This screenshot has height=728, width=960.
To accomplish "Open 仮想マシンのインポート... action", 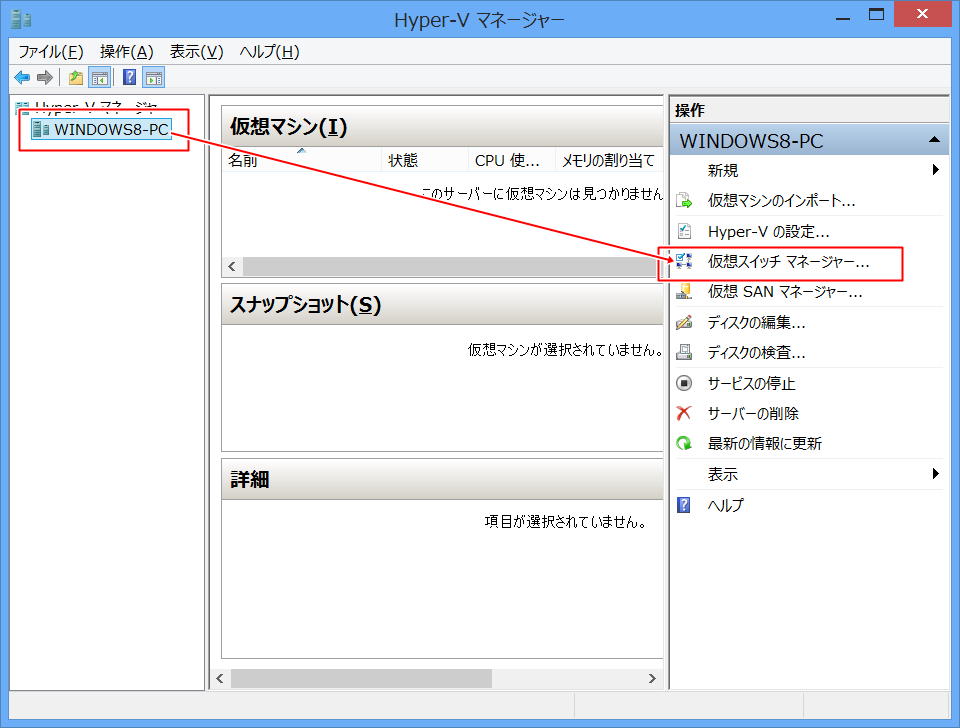I will coord(781,201).
